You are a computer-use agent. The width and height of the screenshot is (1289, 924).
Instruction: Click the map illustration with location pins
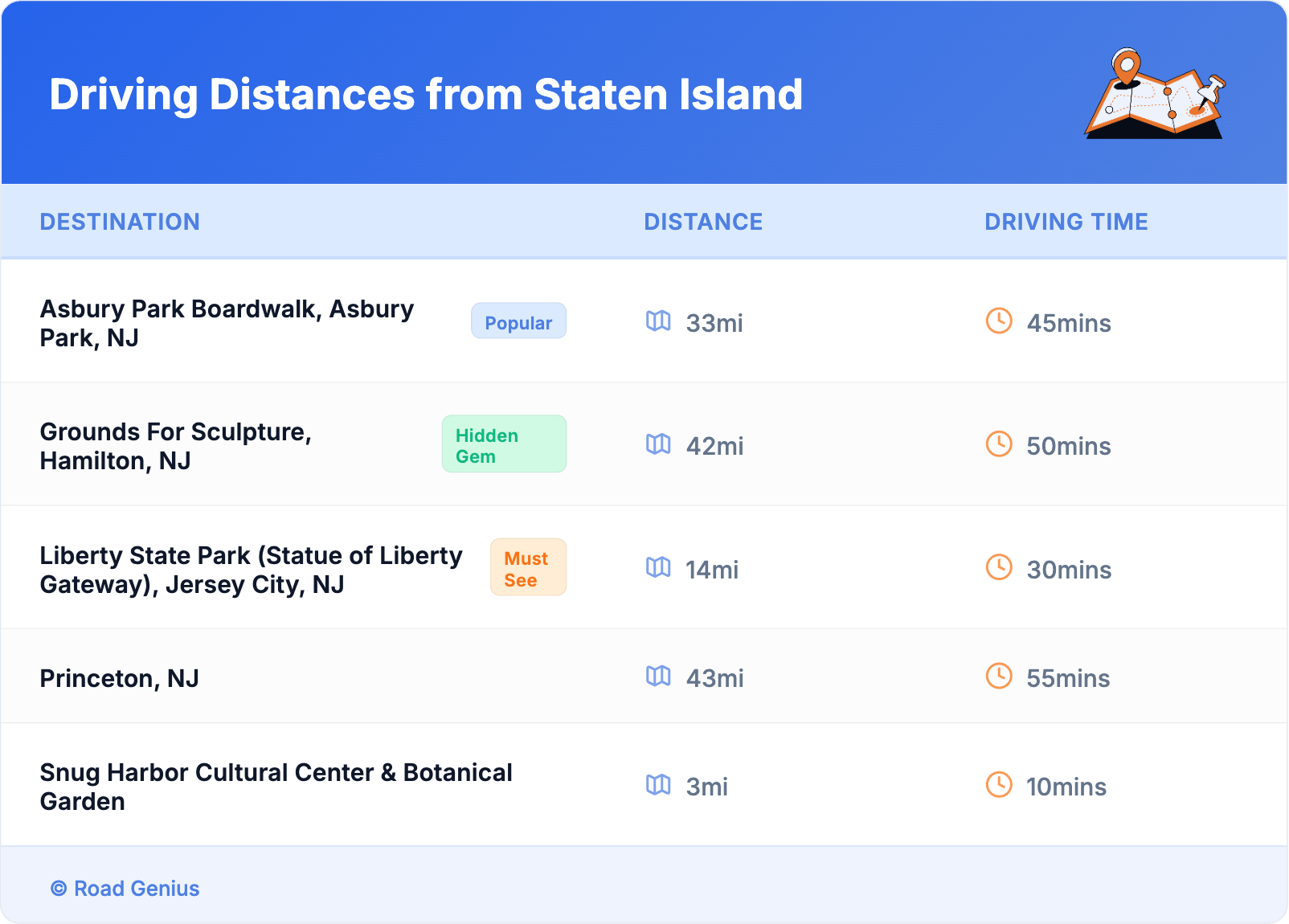click(x=1155, y=94)
